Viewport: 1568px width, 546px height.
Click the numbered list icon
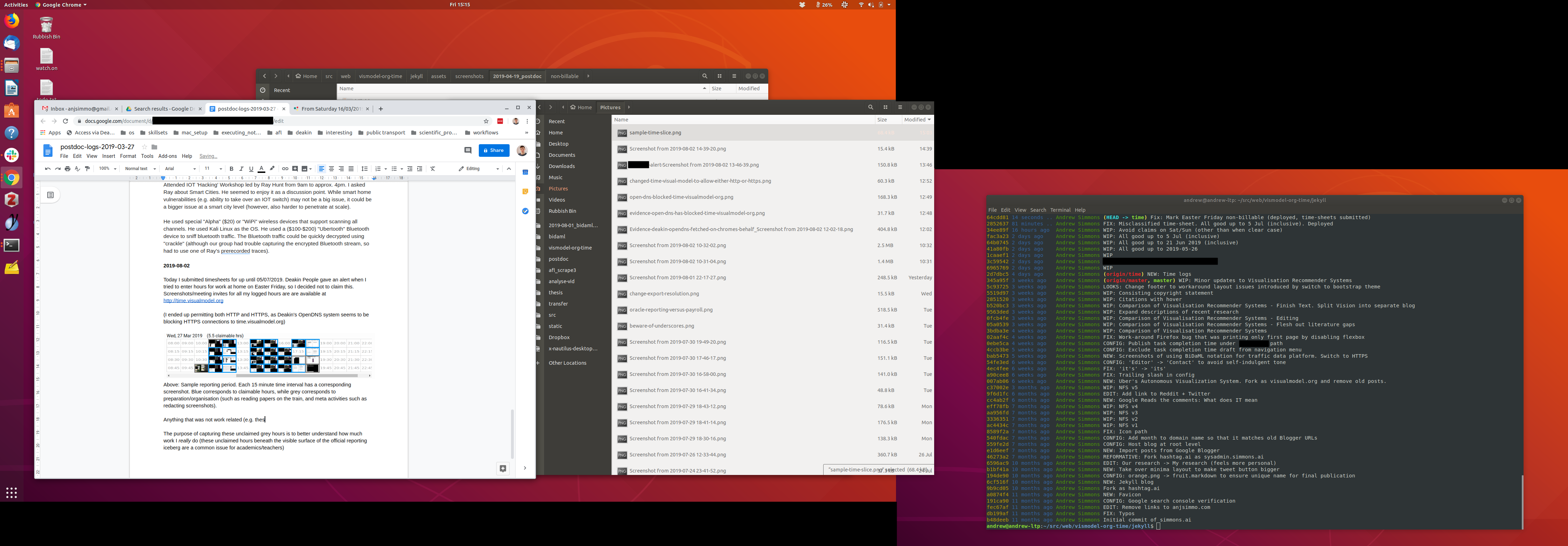378,169
